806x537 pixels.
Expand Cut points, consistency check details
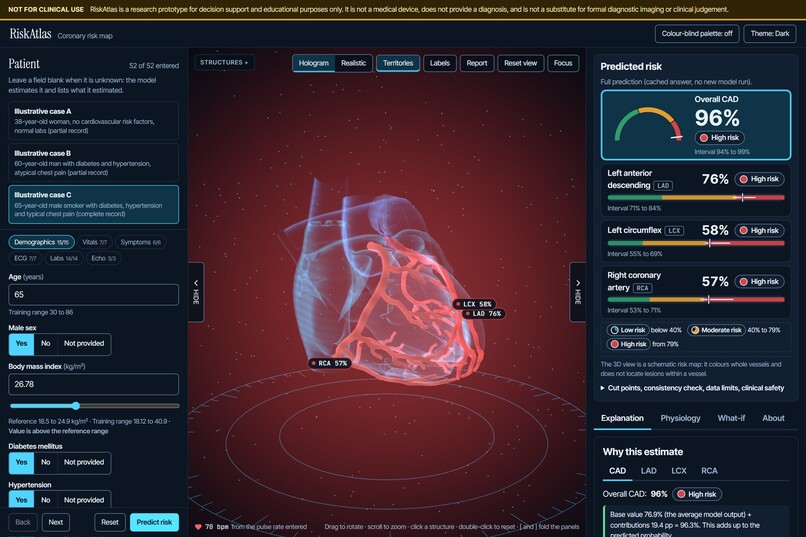pos(692,388)
